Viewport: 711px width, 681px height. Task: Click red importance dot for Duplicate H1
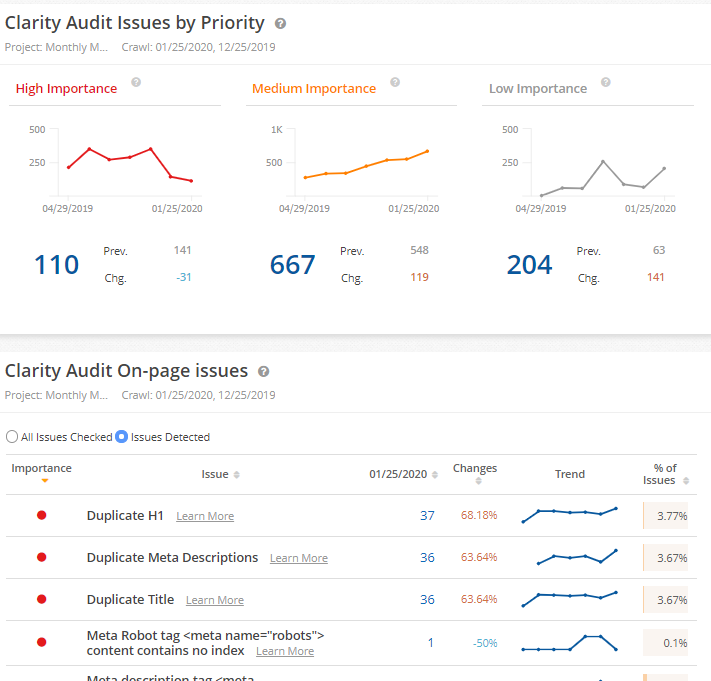tap(42, 515)
